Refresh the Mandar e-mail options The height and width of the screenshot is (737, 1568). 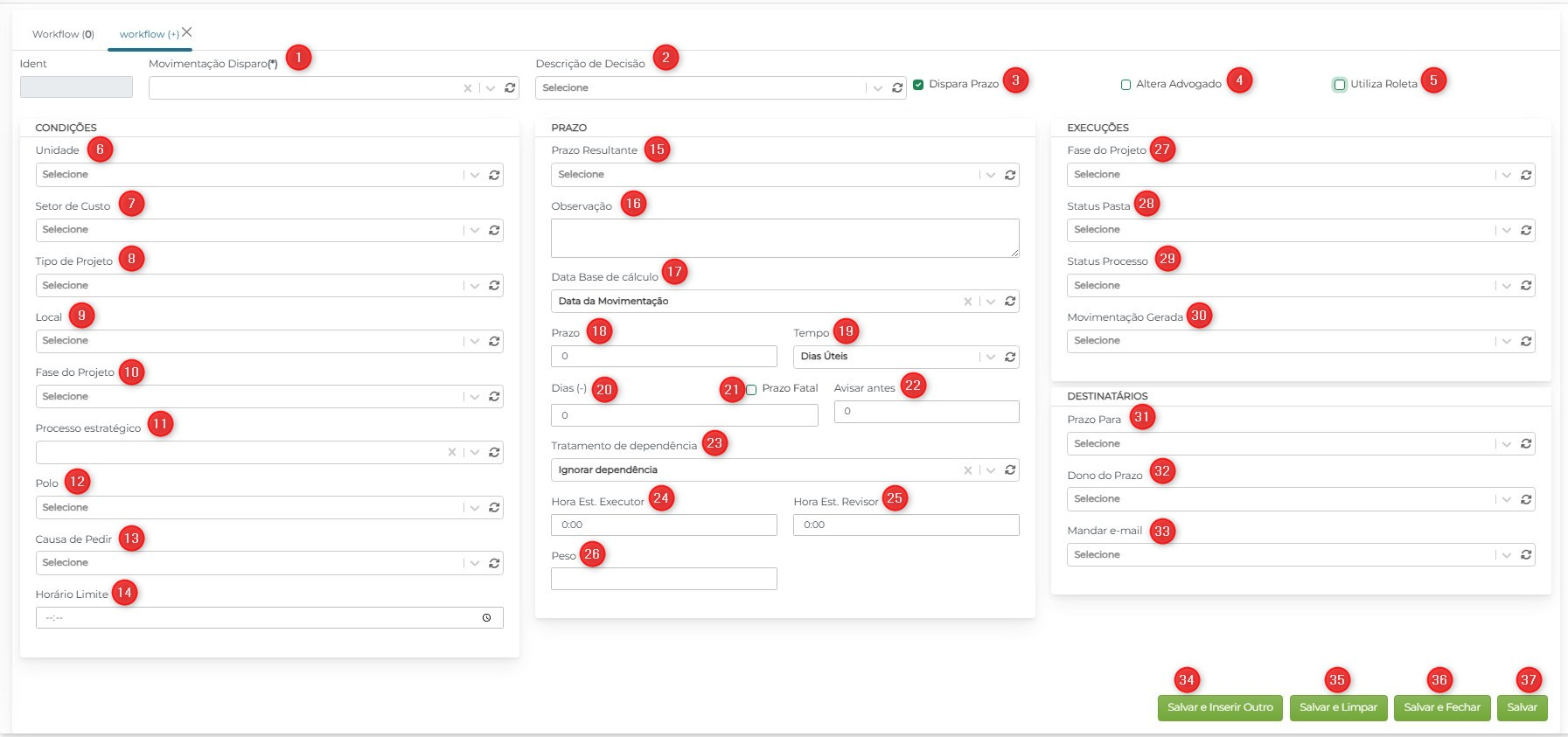pyautogui.click(x=1526, y=555)
